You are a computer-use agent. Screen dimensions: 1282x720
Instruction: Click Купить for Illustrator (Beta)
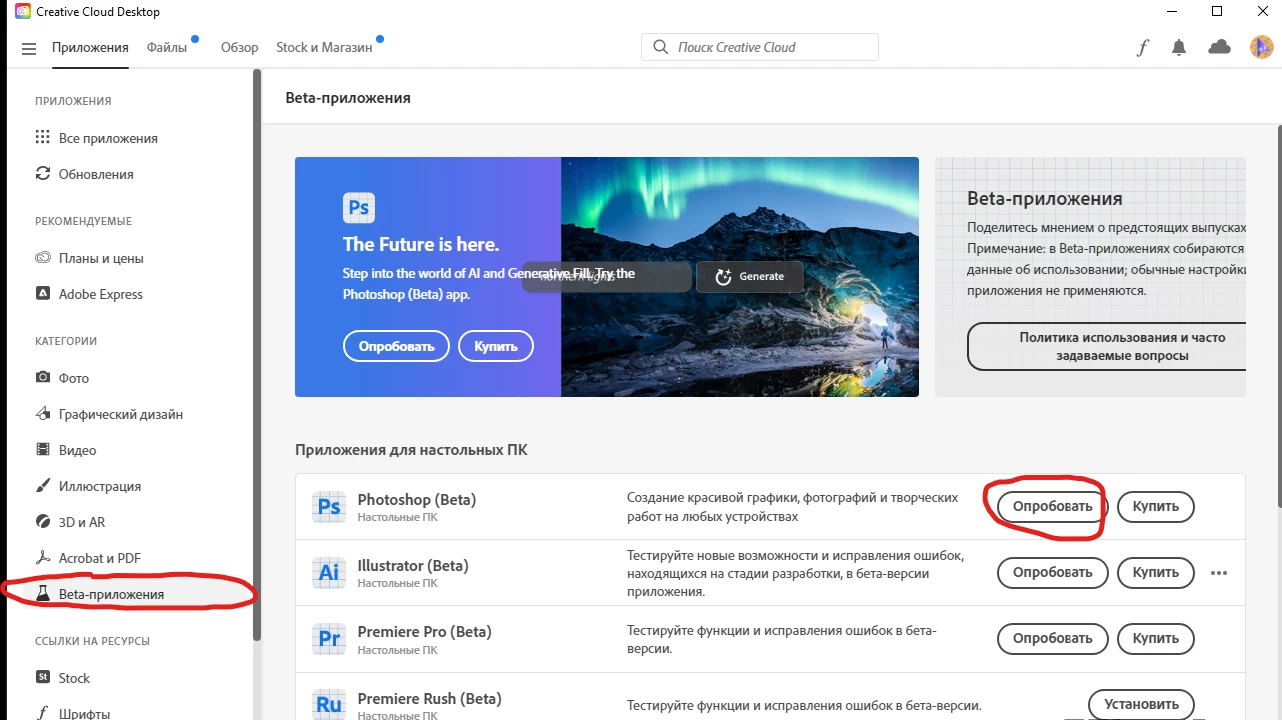click(1156, 573)
